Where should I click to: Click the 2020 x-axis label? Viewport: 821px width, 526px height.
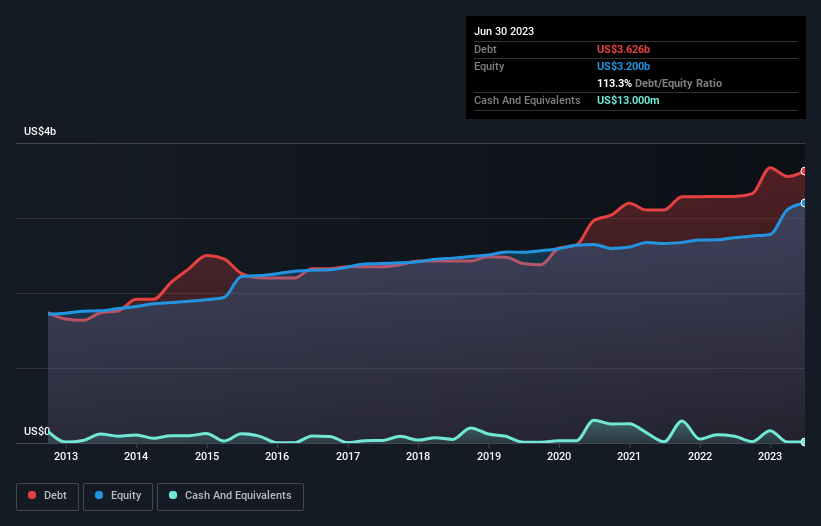[559, 456]
